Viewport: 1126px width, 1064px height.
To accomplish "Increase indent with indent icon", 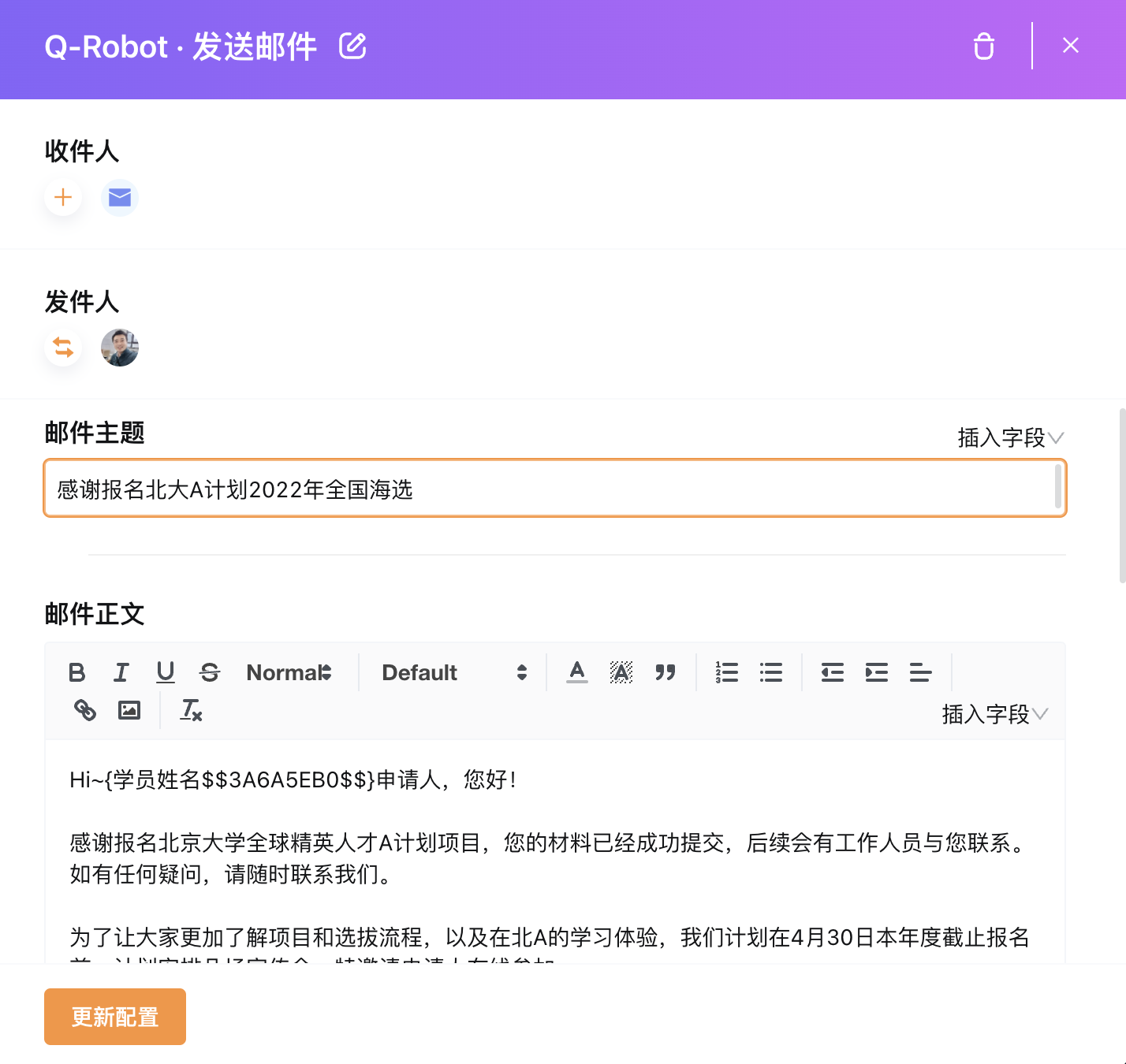I will pyautogui.click(x=877, y=672).
